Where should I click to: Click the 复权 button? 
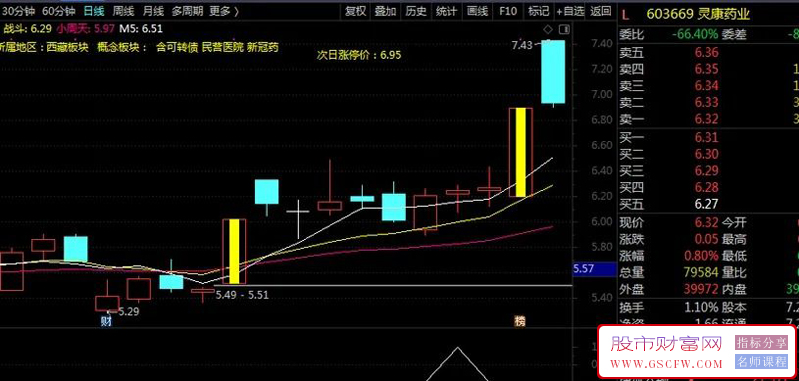click(355, 11)
